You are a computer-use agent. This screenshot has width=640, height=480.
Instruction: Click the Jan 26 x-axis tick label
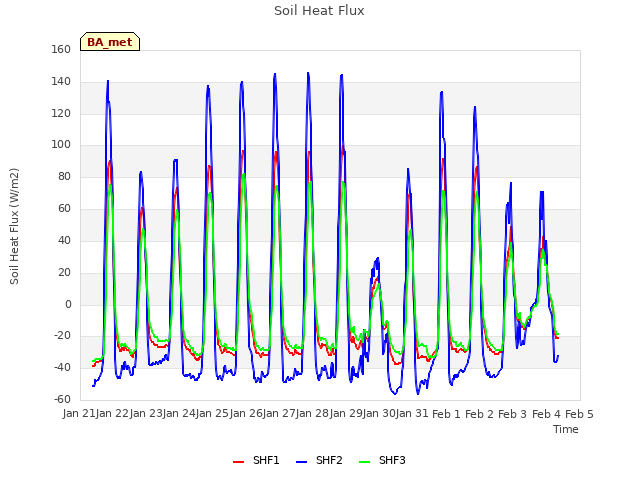click(x=246, y=414)
